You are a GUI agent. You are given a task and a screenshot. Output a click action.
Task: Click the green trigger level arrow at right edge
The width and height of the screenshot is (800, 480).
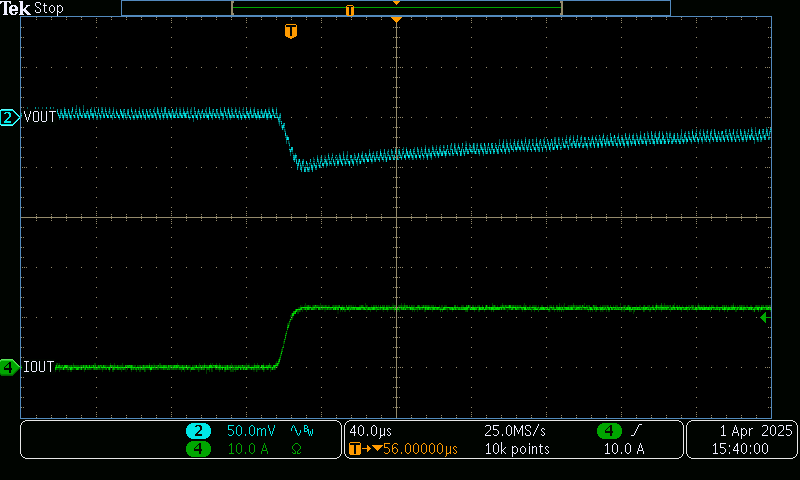click(x=765, y=318)
